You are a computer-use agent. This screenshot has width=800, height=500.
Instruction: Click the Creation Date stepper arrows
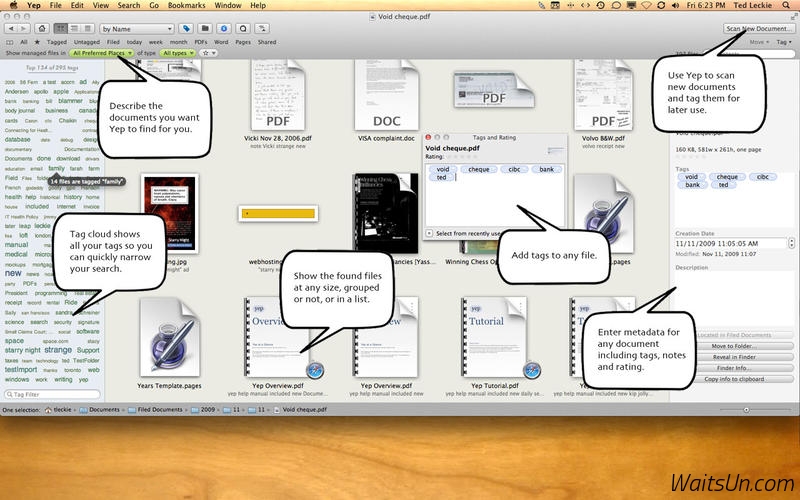click(791, 243)
